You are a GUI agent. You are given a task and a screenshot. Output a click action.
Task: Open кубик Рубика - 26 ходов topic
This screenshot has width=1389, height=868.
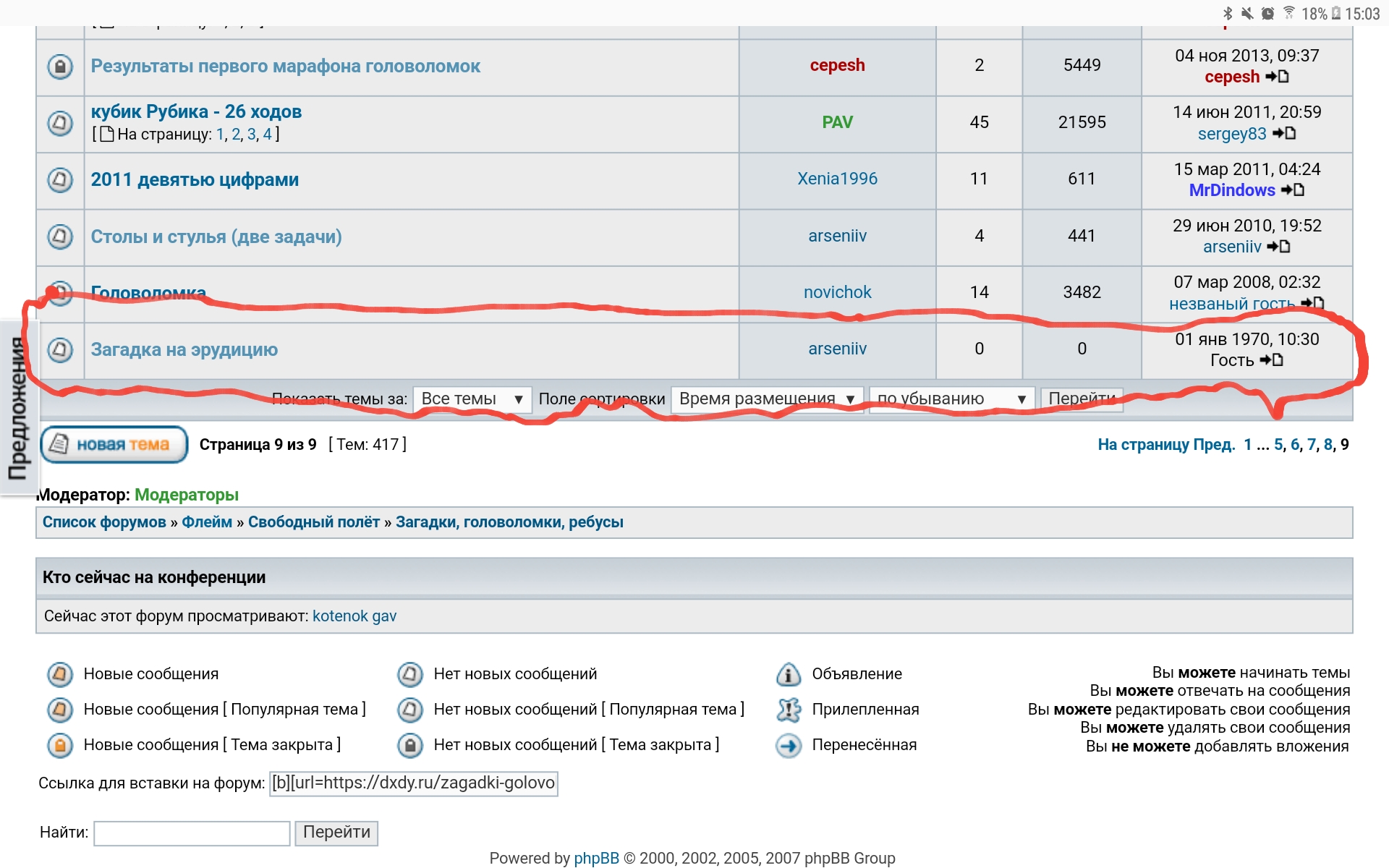pyautogui.click(x=196, y=111)
